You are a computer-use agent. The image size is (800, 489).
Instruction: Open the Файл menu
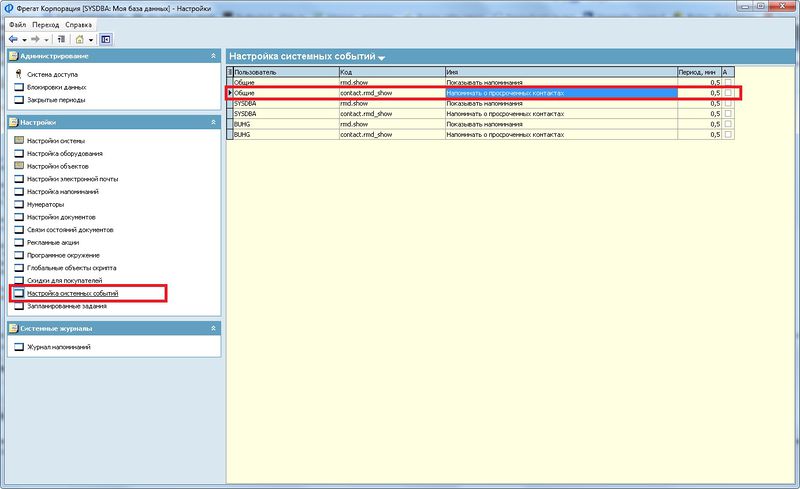click(x=17, y=25)
